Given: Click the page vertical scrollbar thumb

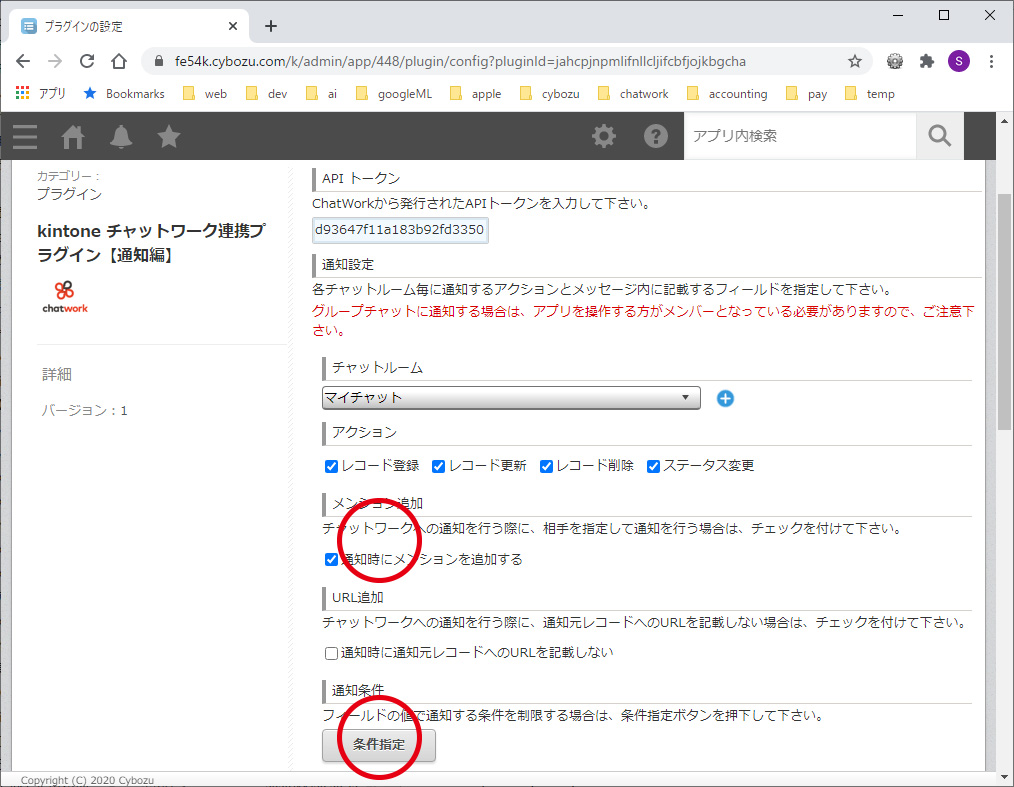Looking at the screenshot, I should (x=1004, y=312).
